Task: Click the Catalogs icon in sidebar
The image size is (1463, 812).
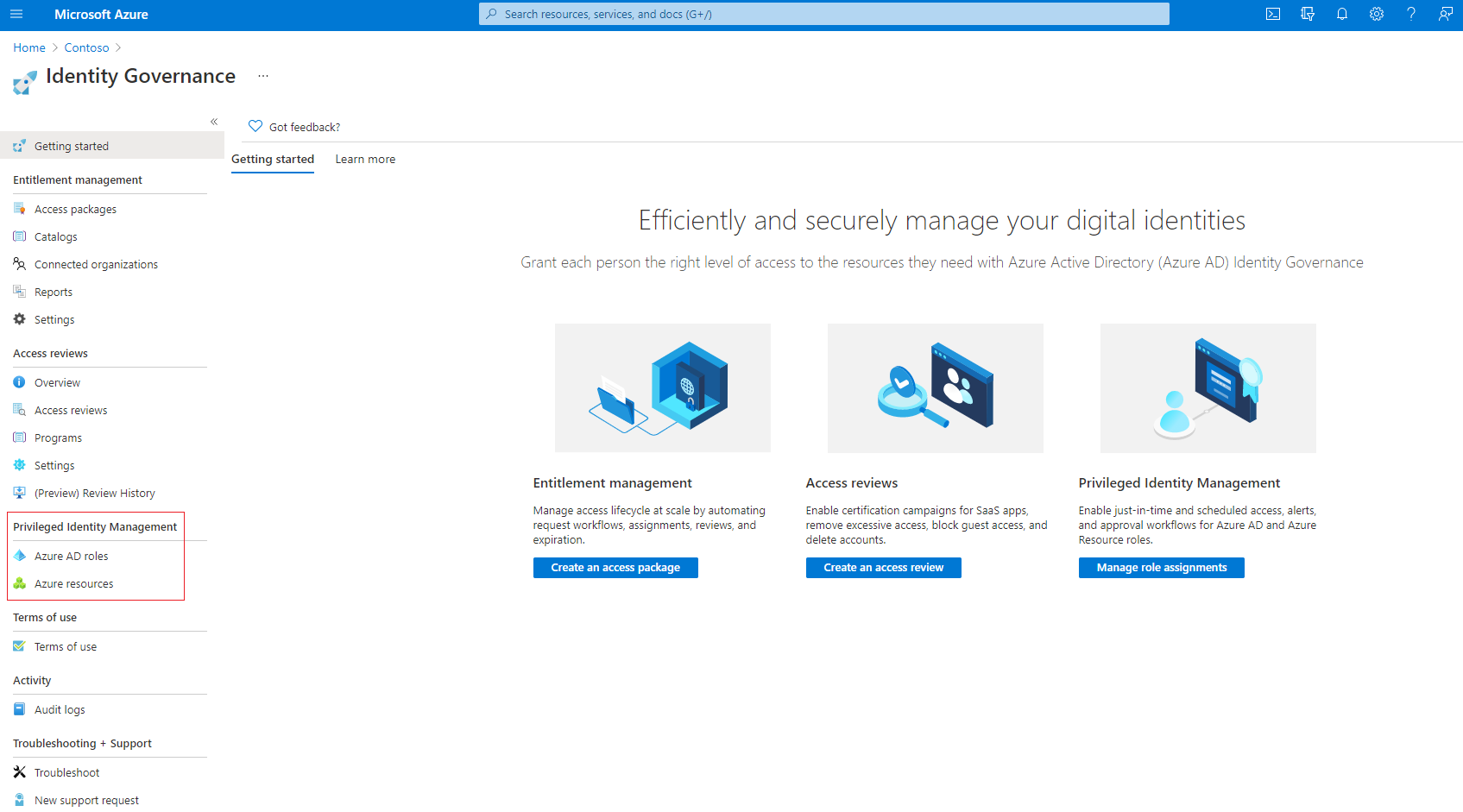Action: pyautogui.click(x=20, y=236)
